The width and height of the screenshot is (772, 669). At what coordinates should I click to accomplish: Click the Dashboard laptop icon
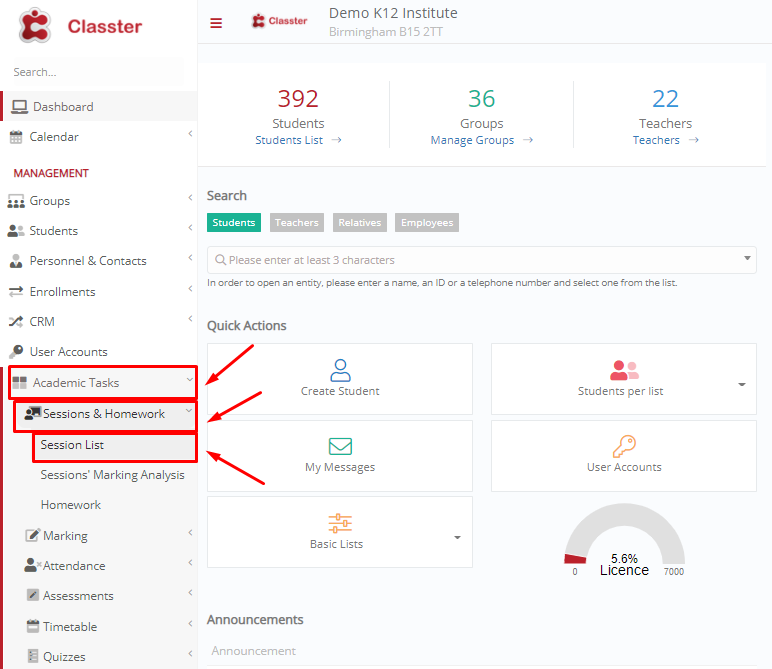(x=20, y=107)
